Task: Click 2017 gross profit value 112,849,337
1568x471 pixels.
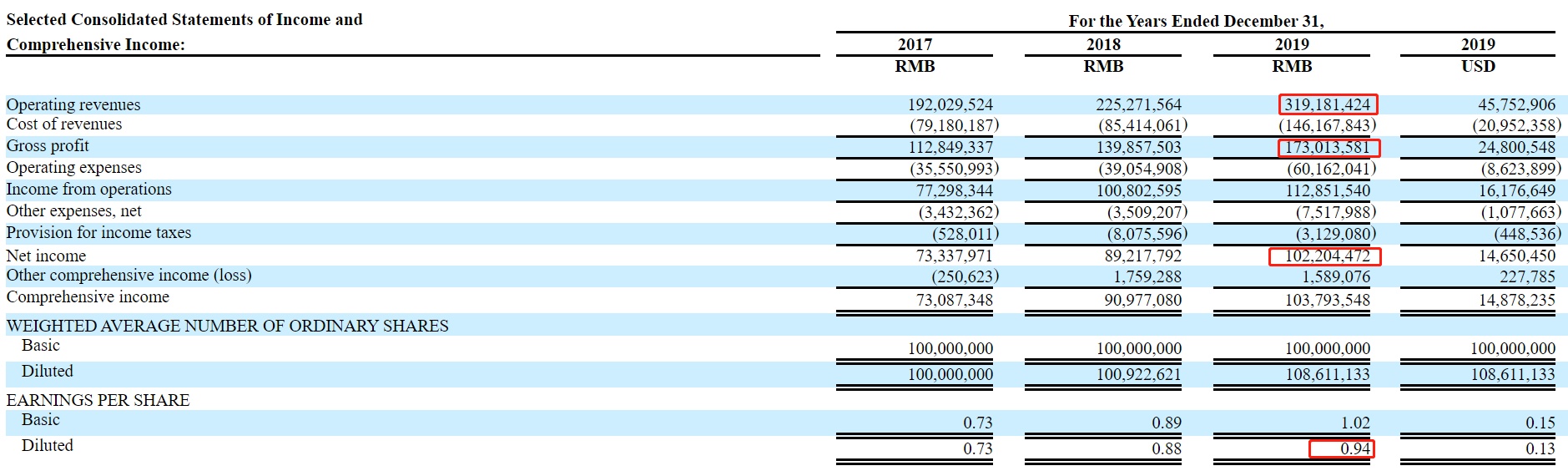Action: [x=950, y=148]
